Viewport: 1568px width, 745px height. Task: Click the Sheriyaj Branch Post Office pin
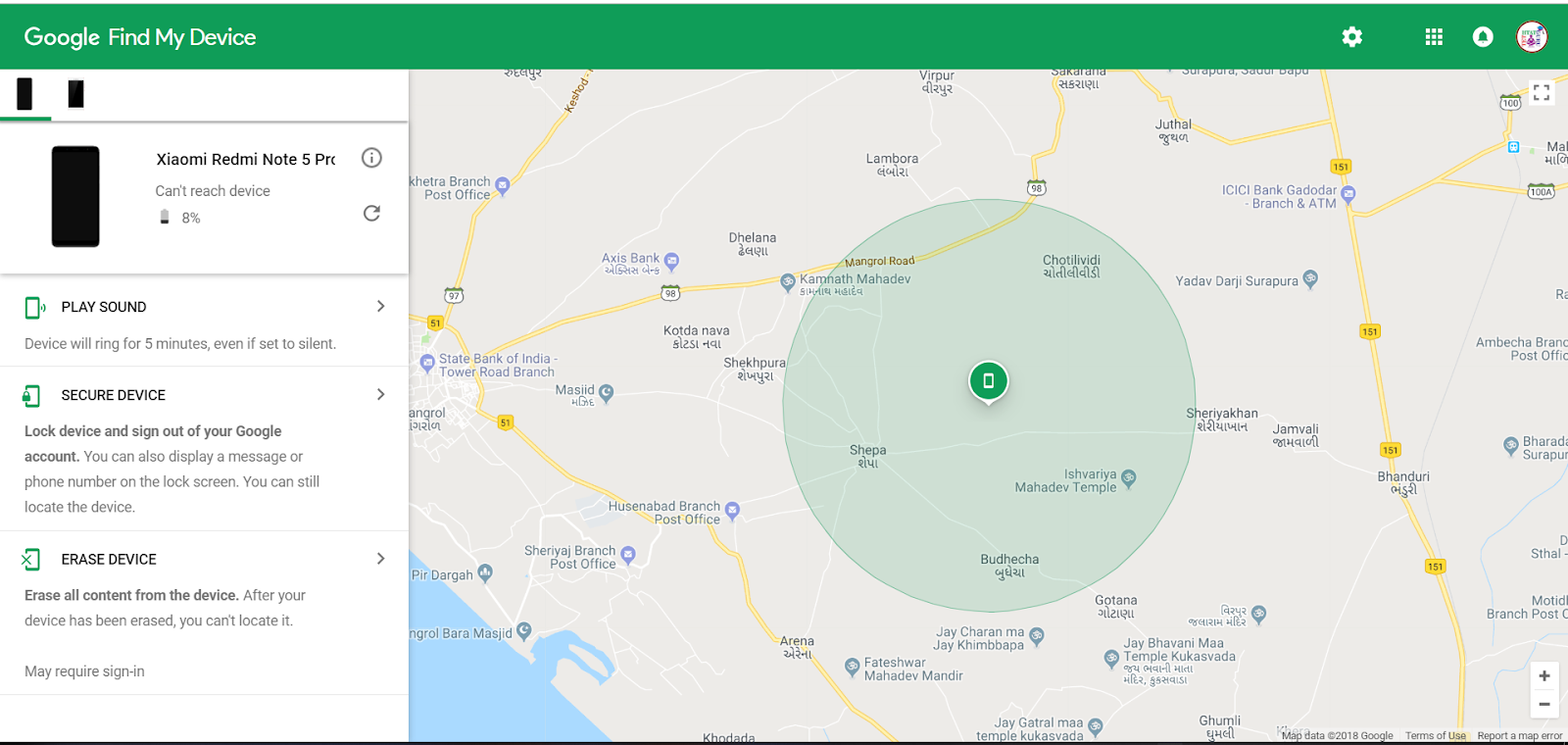(x=628, y=555)
